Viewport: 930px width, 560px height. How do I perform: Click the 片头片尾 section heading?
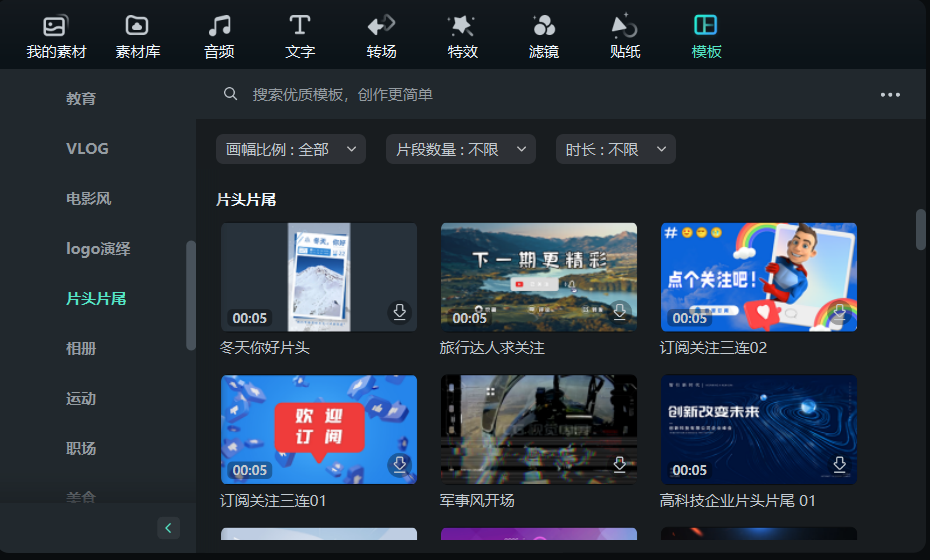pos(246,200)
